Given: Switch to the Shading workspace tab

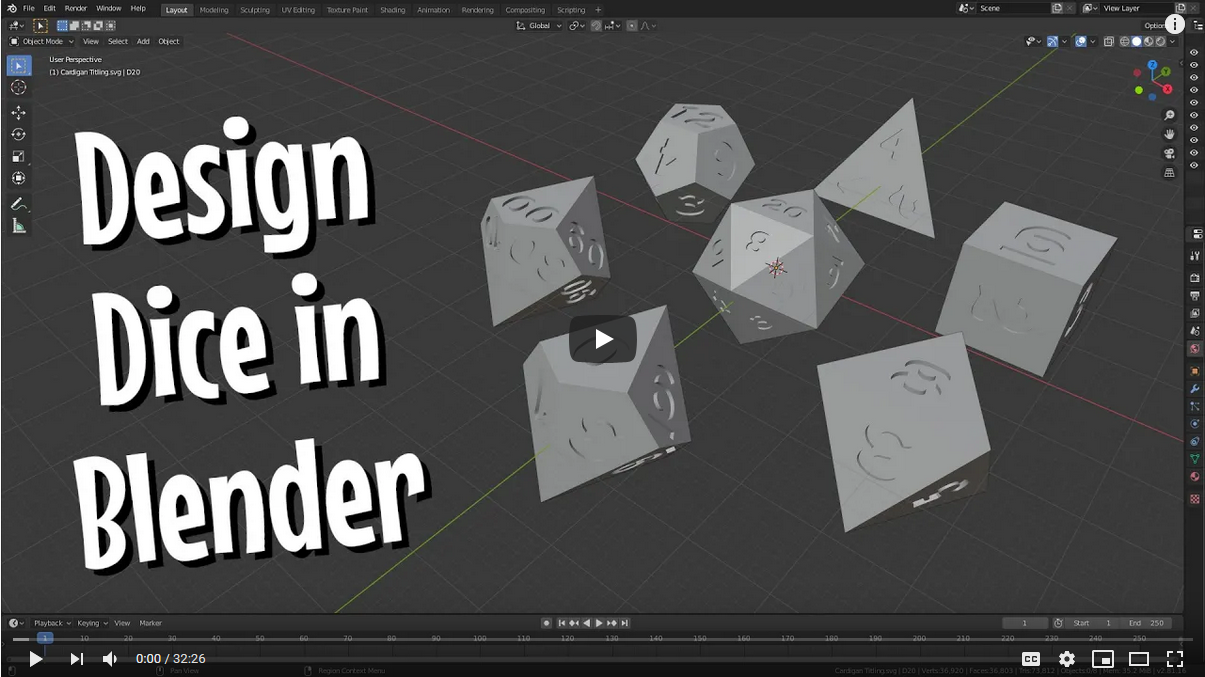Looking at the screenshot, I should click(x=393, y=10).
